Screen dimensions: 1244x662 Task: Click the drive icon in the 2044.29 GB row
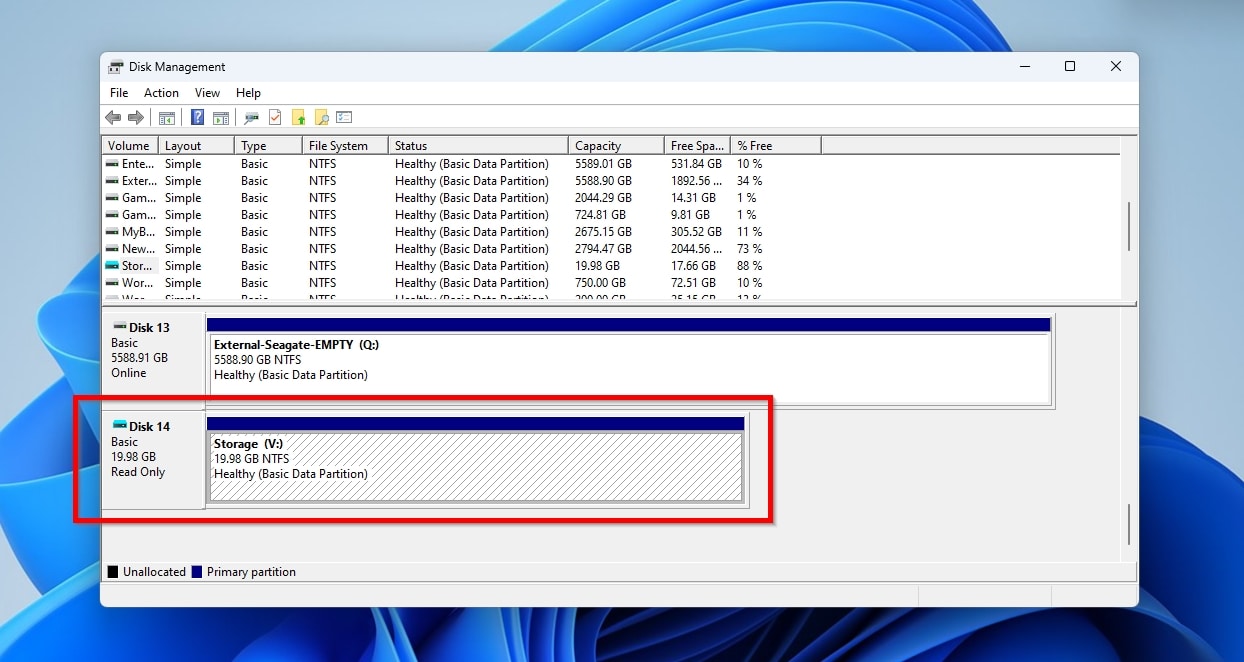click(112, 198)
